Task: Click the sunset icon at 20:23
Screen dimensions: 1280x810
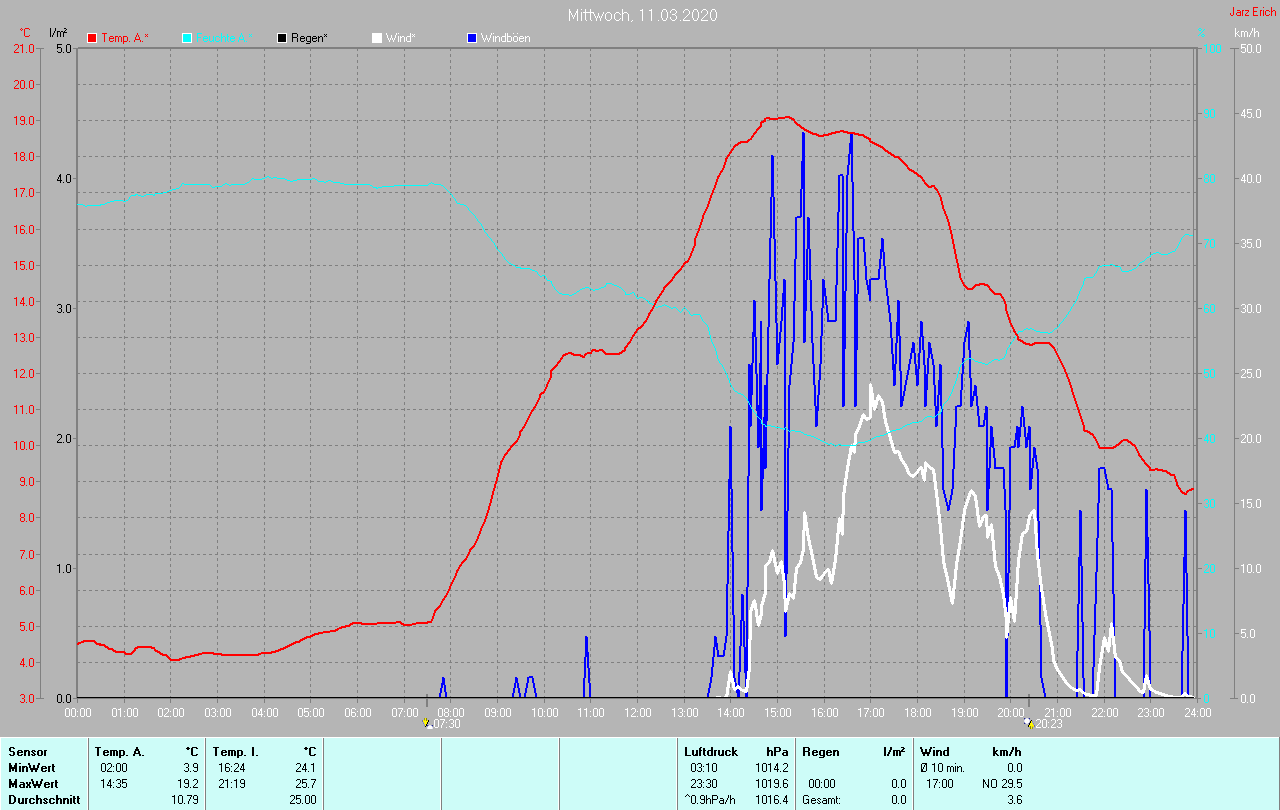Action: (x=1029, y=722)
